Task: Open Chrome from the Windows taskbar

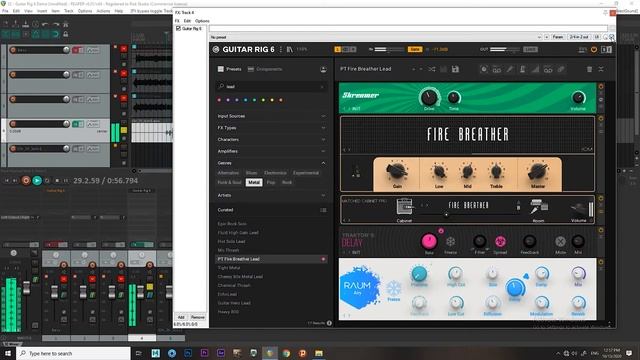Action: tap(286, 353)
